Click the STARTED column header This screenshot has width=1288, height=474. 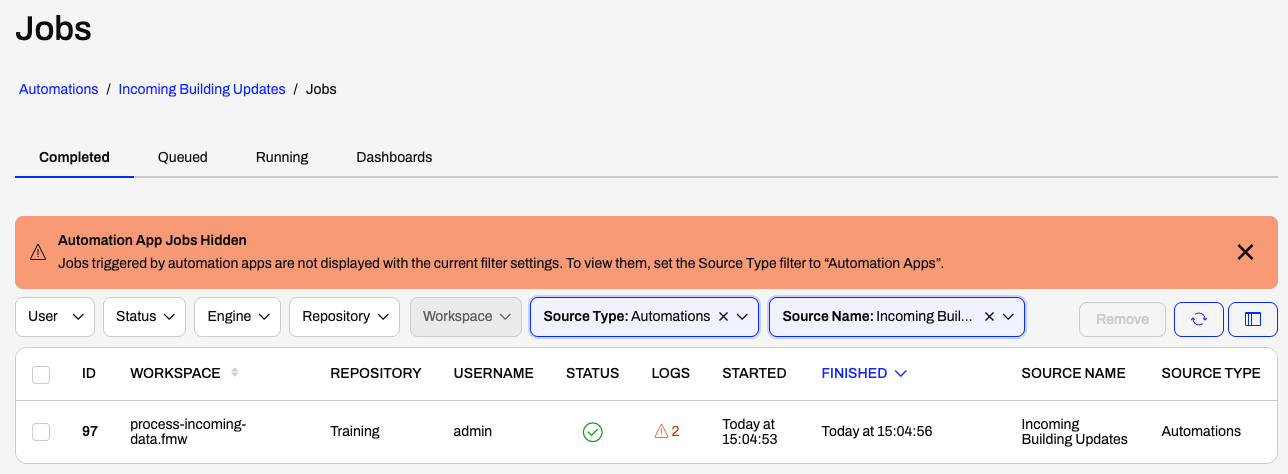[754, 373]
